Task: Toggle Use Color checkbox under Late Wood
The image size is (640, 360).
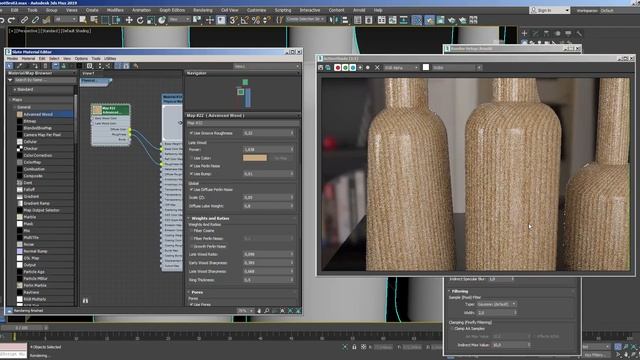Action: 191,158
